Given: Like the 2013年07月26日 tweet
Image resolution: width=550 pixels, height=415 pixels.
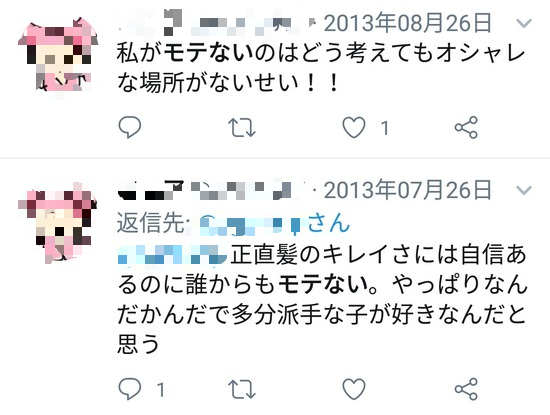Looking at the screenshot, I should (354, 389).
